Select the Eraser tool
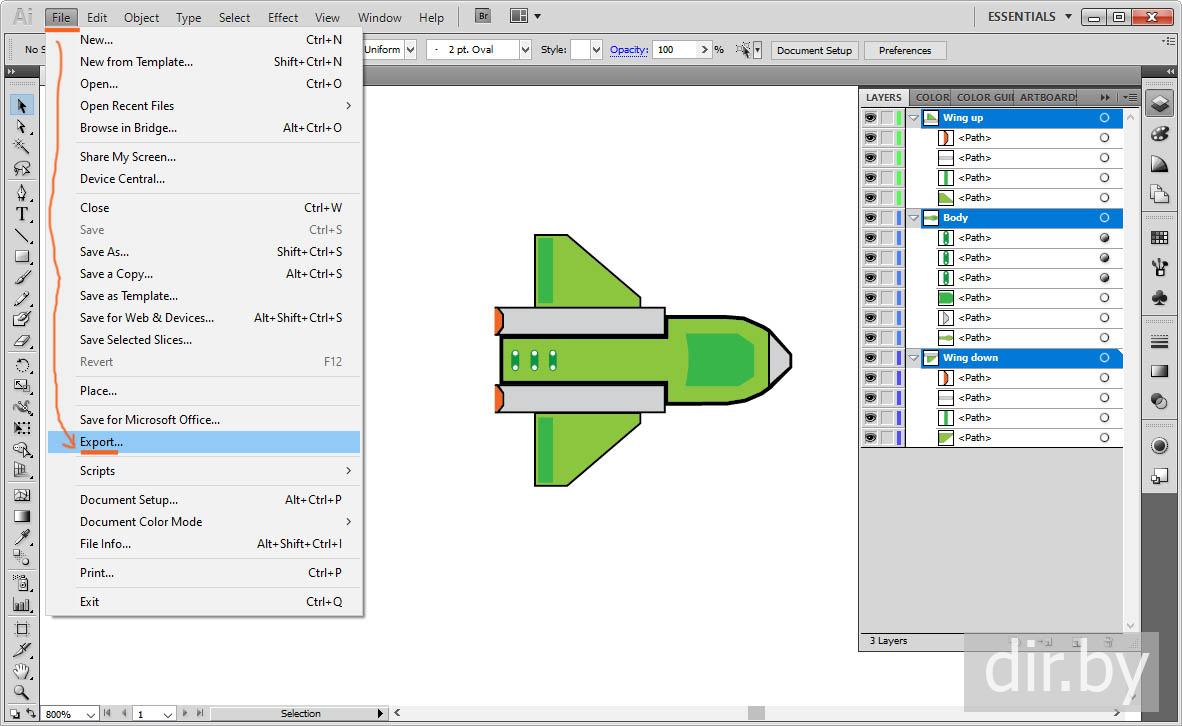The image size is (1182, 726). (21, 341)
